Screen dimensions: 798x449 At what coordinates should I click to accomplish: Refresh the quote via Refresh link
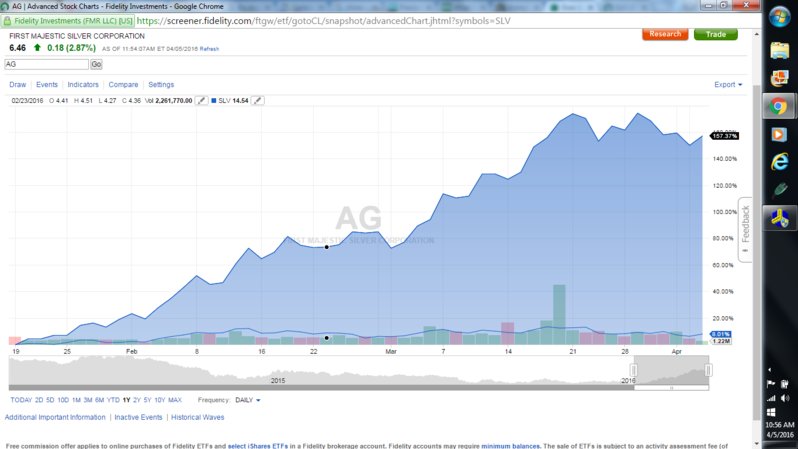coord(209,49)
